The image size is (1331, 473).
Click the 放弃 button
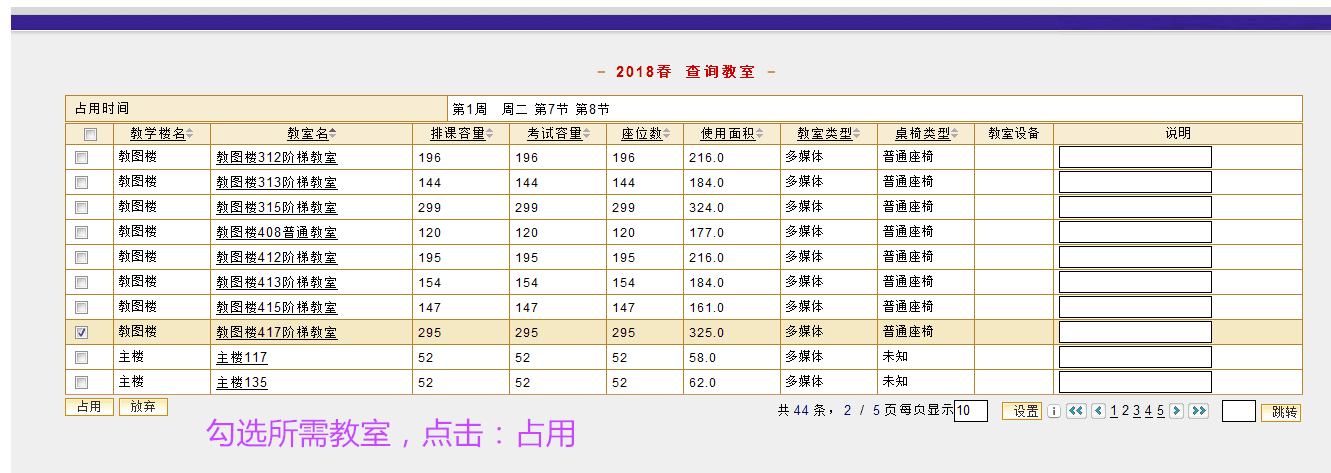pos(143,407)
